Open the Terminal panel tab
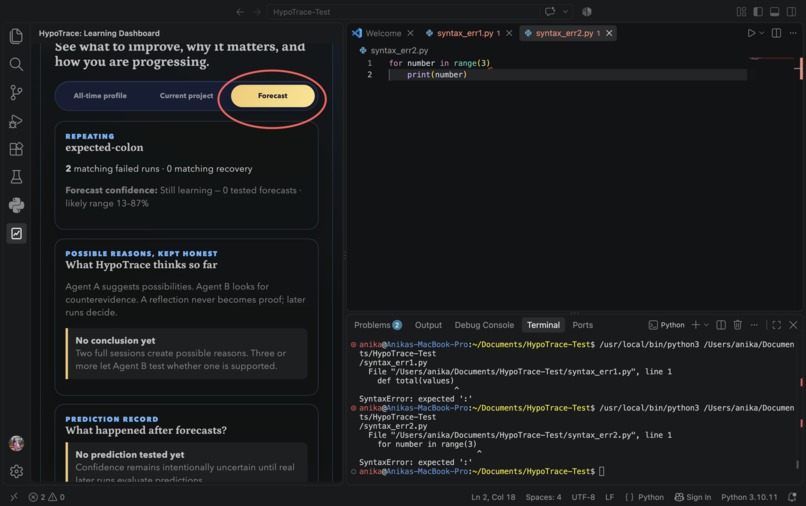 pos(543,325)
